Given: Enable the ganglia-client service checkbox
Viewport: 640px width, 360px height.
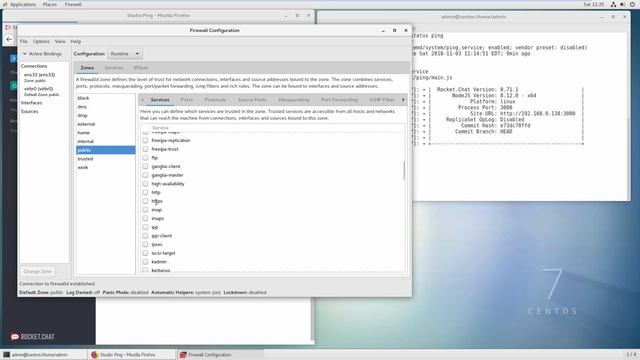Looking at the screenshot, I should tap(145, 166).
